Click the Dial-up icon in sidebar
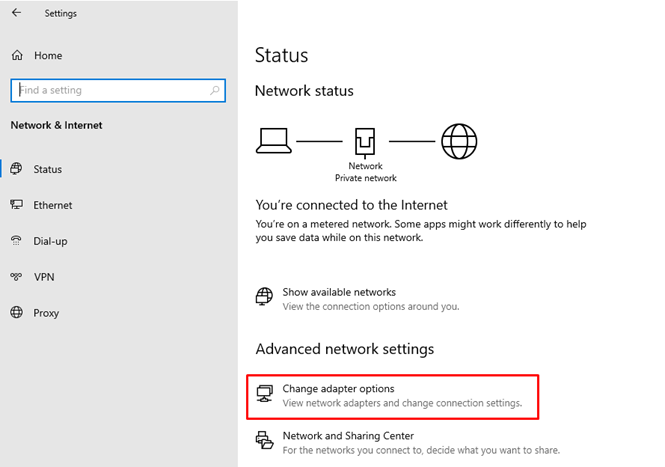This screenshot has height=467, width=665. click(x=17, y=241)
